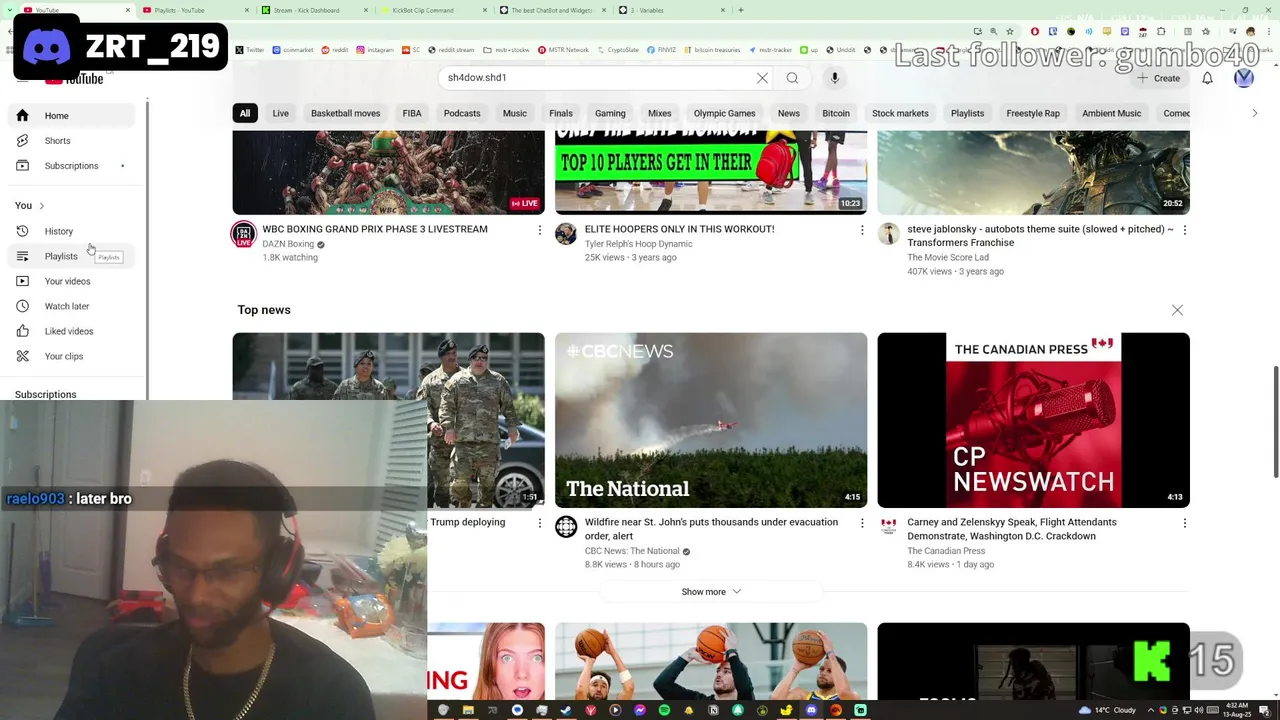Select the Podcasts filter chip
The height and width of the screenshot is (720, 1280).
tap(462, 114)
